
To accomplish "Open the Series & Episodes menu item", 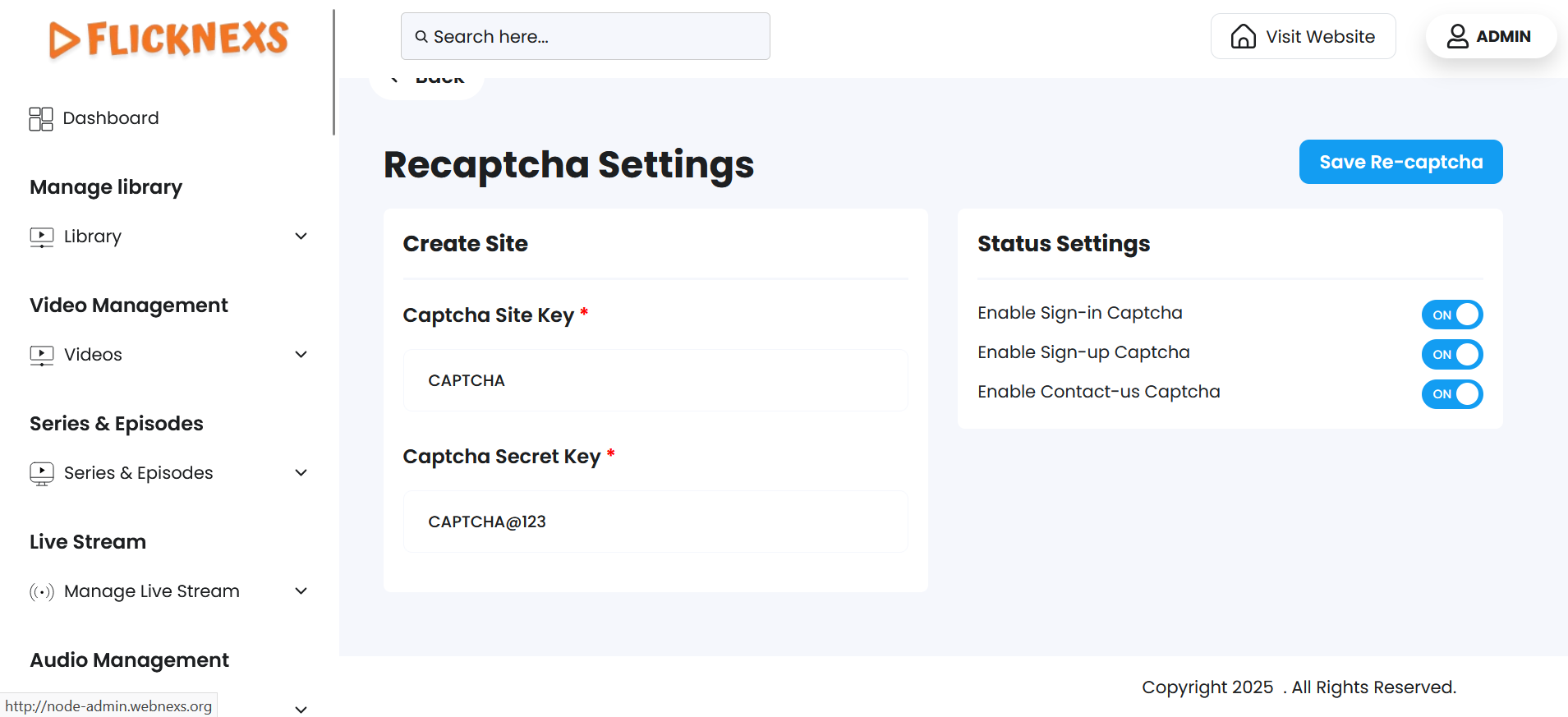I will click(x=139, y=473).
